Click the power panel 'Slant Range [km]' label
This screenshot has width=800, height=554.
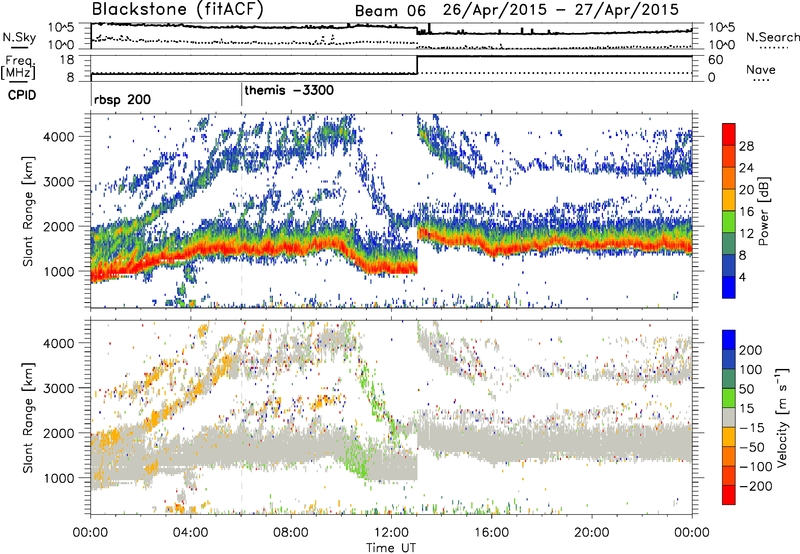(28, 211)
